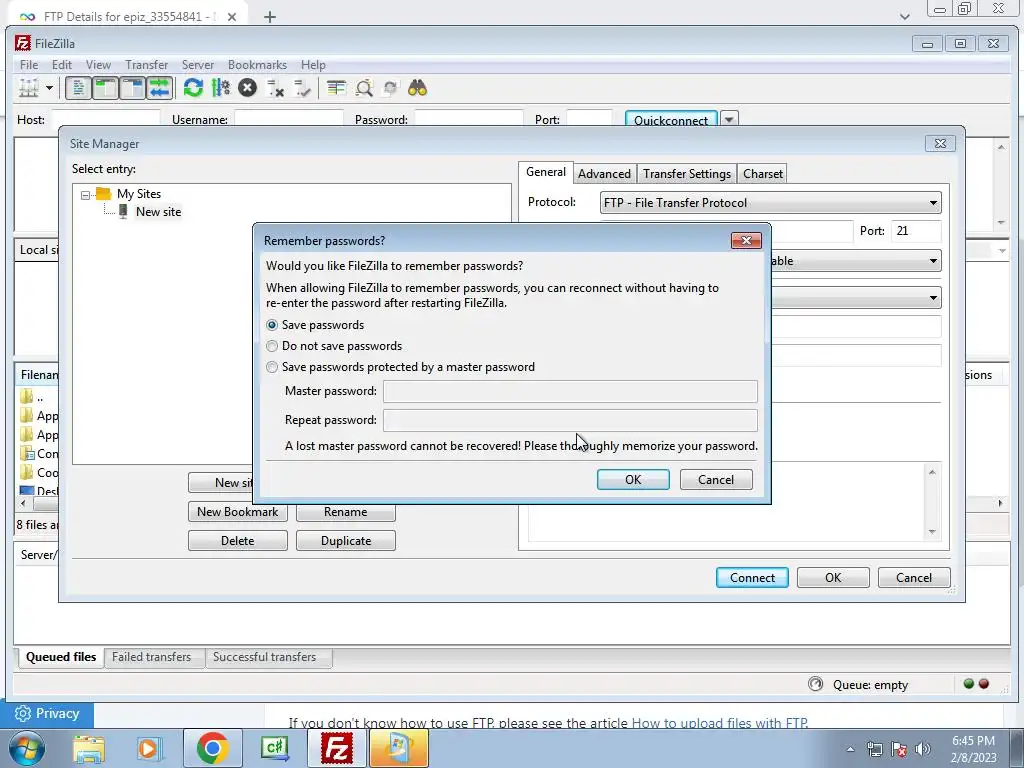This screenshot has height=768, width=1024.
Task: Click the New Bookmark button
Action: [237, 512]
